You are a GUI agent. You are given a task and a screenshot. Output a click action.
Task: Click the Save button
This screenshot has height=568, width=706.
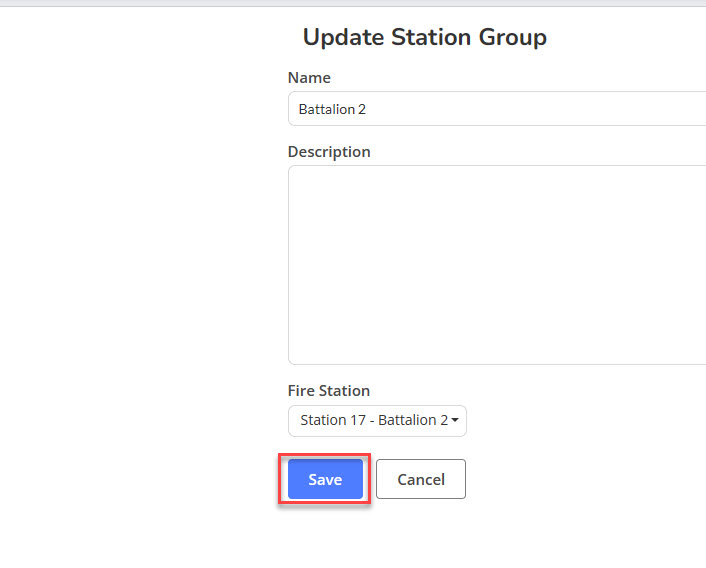click(x=325, y=479)
